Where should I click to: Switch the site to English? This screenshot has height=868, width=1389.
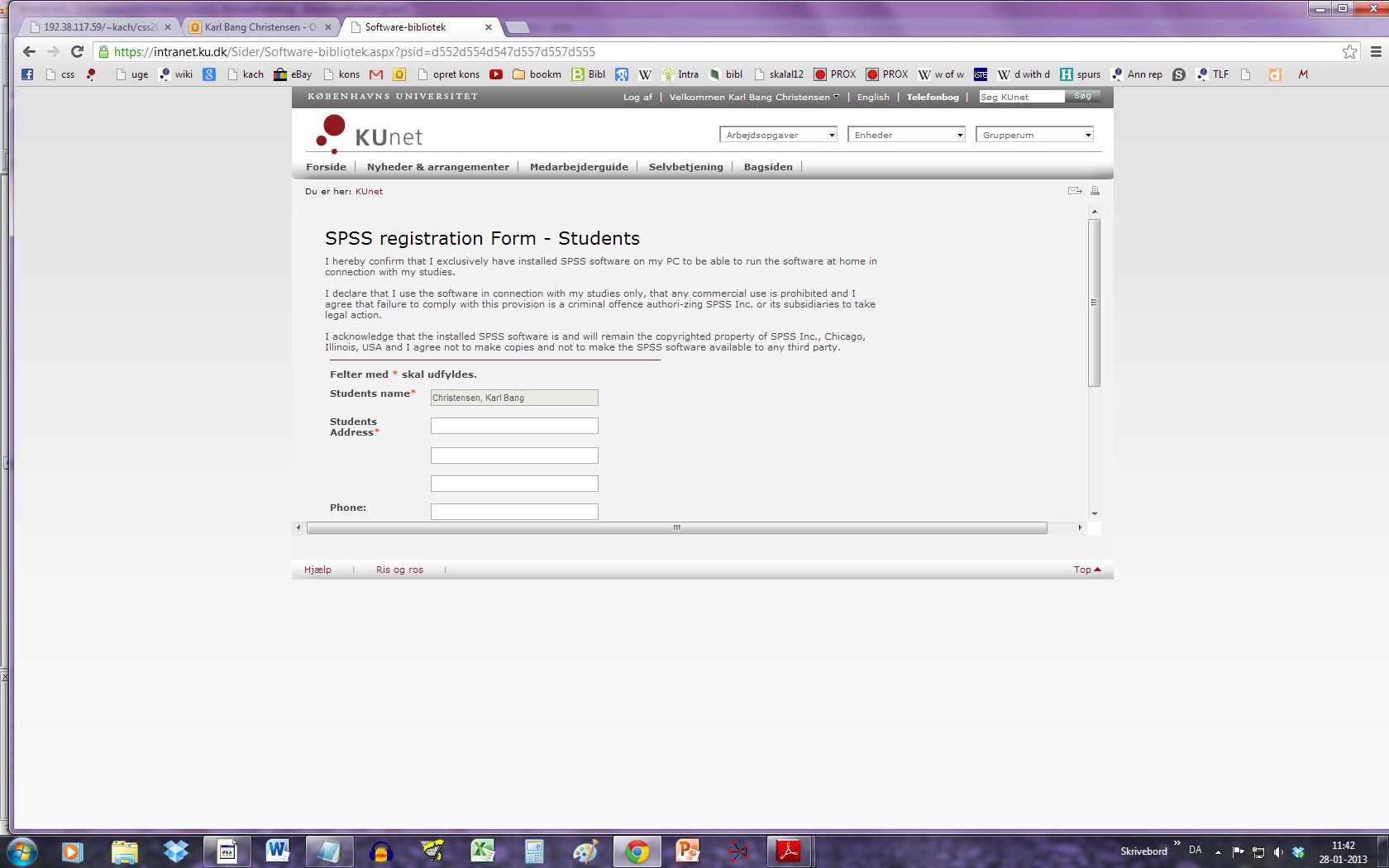873,97
